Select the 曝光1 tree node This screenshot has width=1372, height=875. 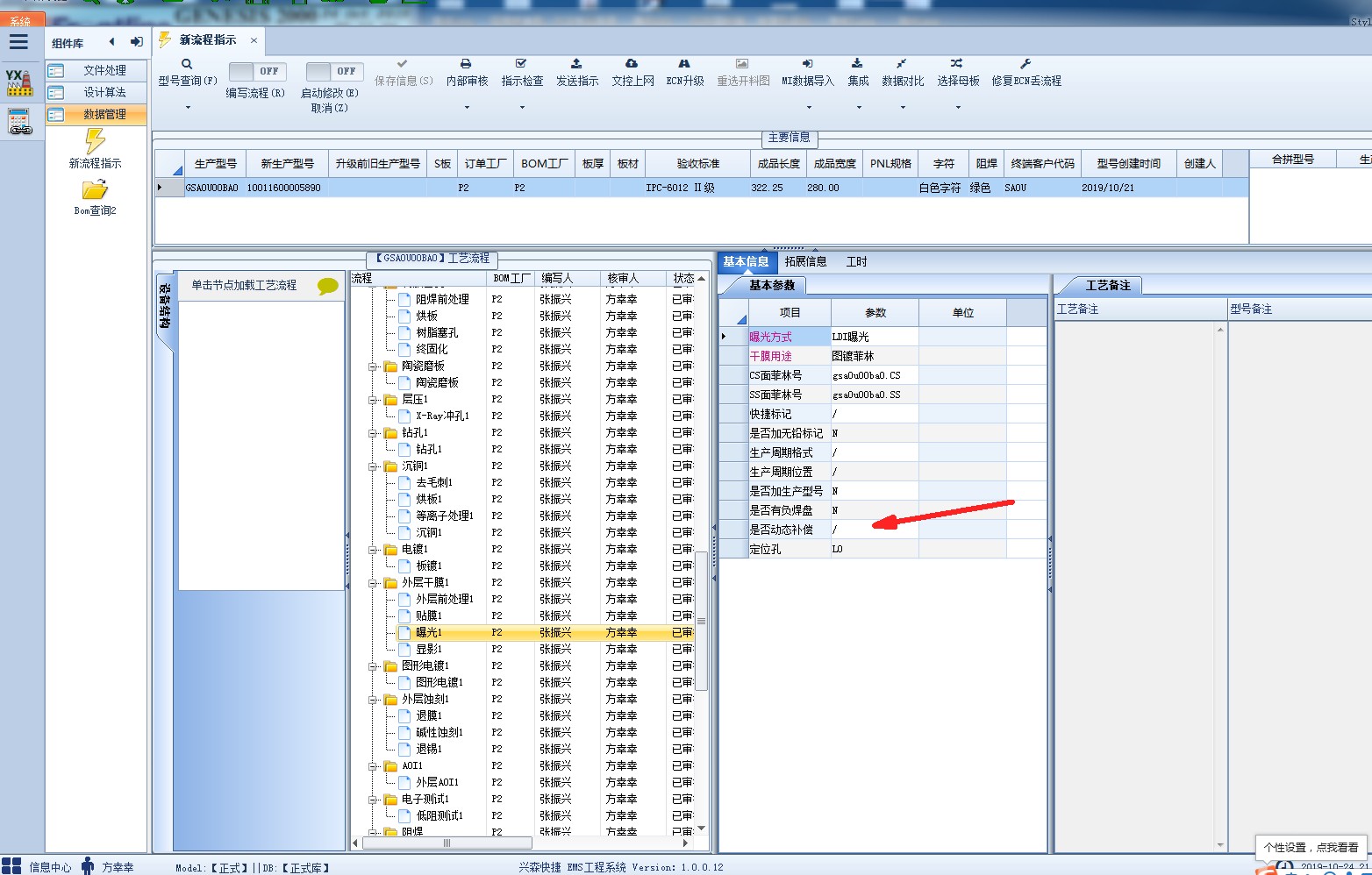(429, 633)
